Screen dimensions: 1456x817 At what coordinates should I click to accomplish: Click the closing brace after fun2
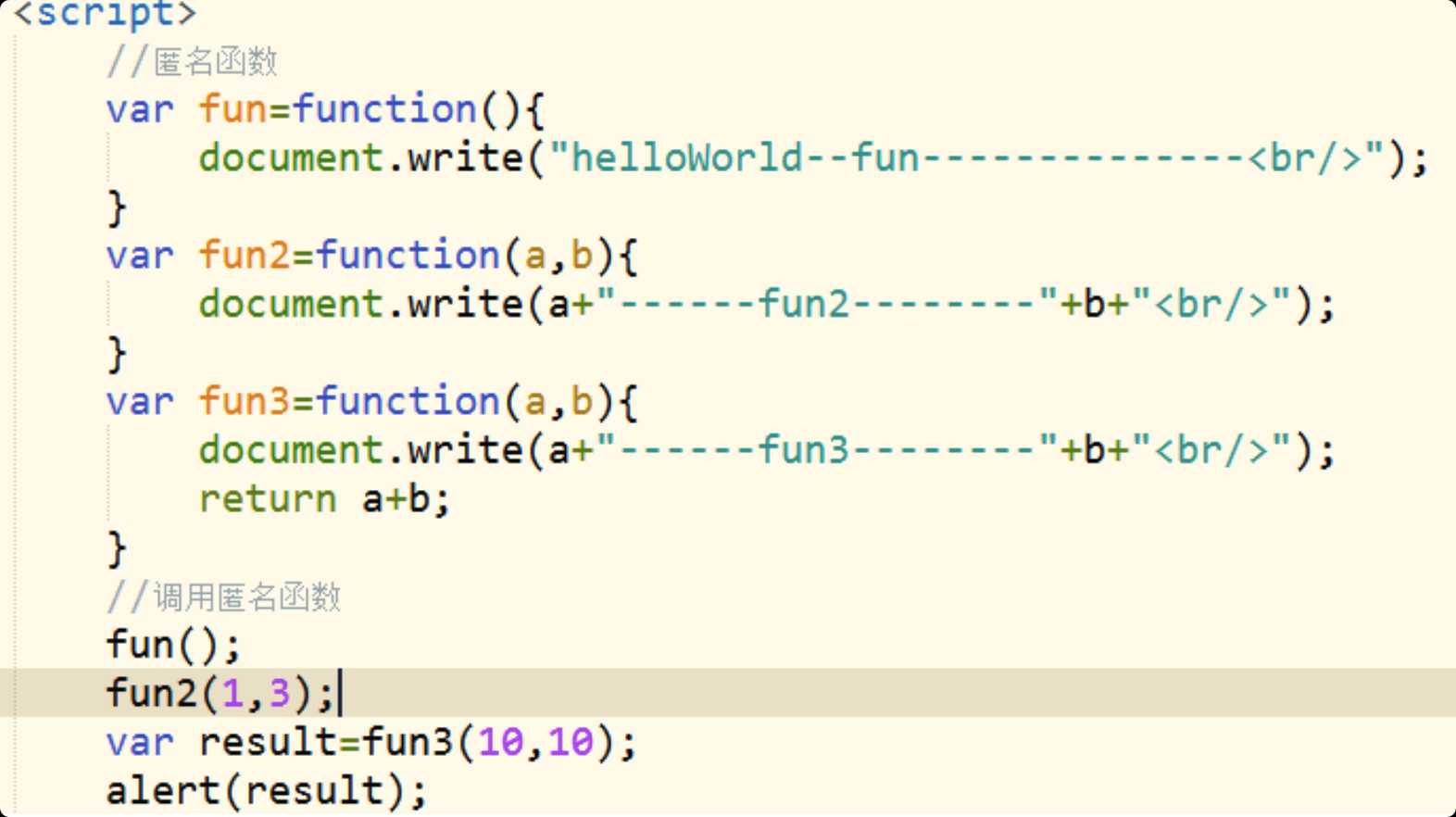pos(117,353)
